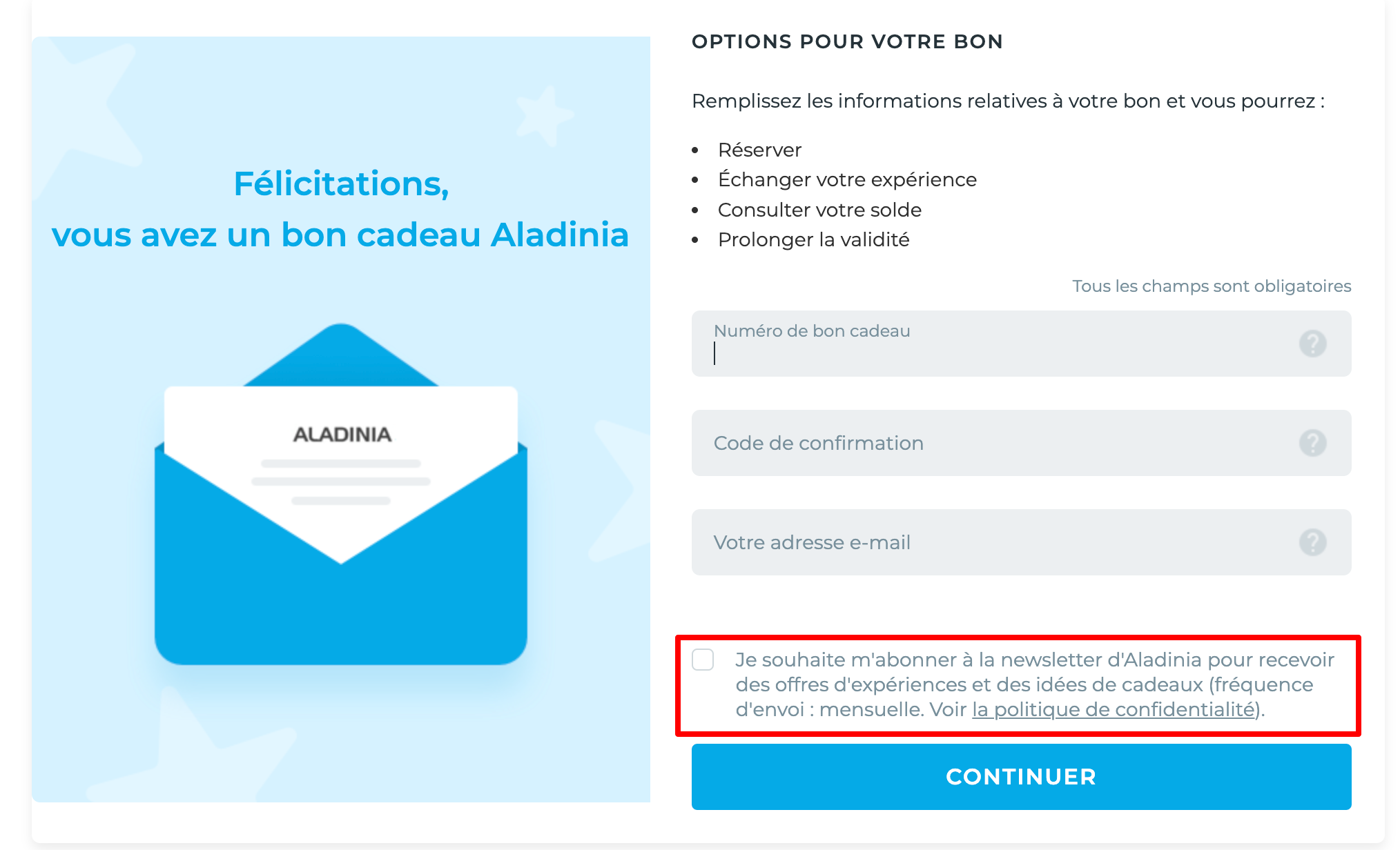Screen dimensions: 1400x850
Task: Click the Consulter votre solde bullet
Action: click(x=819, y=210)
